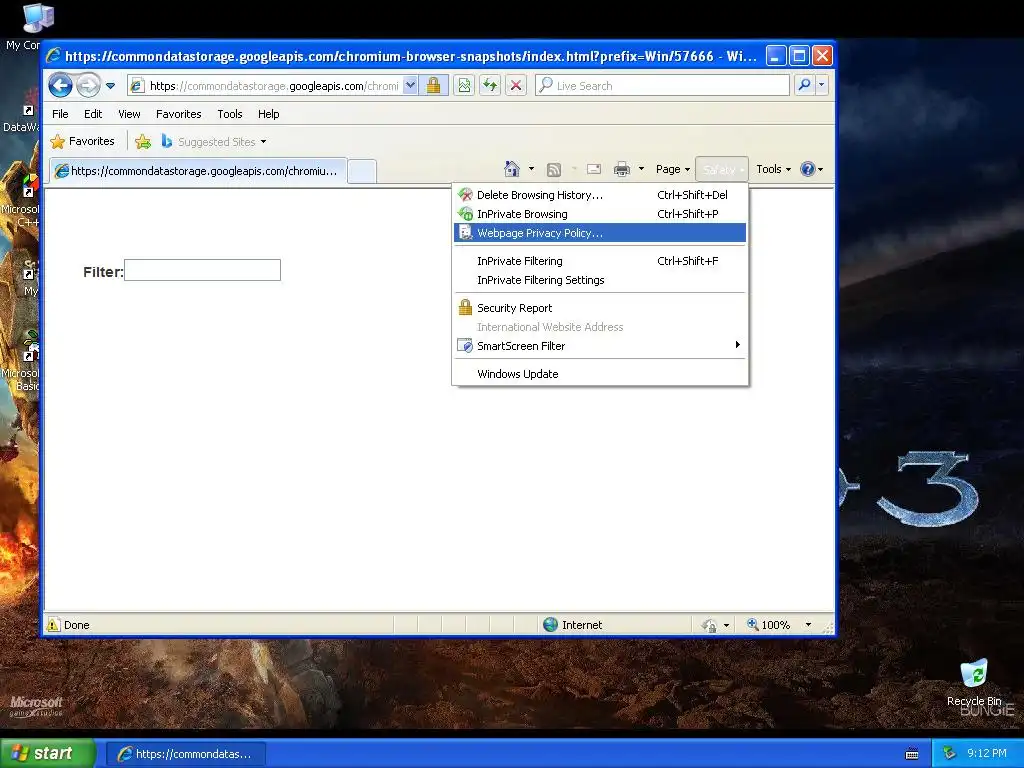Stop loading with the red X icon
Viewport: 1024px width, 768px height.
coord(516,86)
